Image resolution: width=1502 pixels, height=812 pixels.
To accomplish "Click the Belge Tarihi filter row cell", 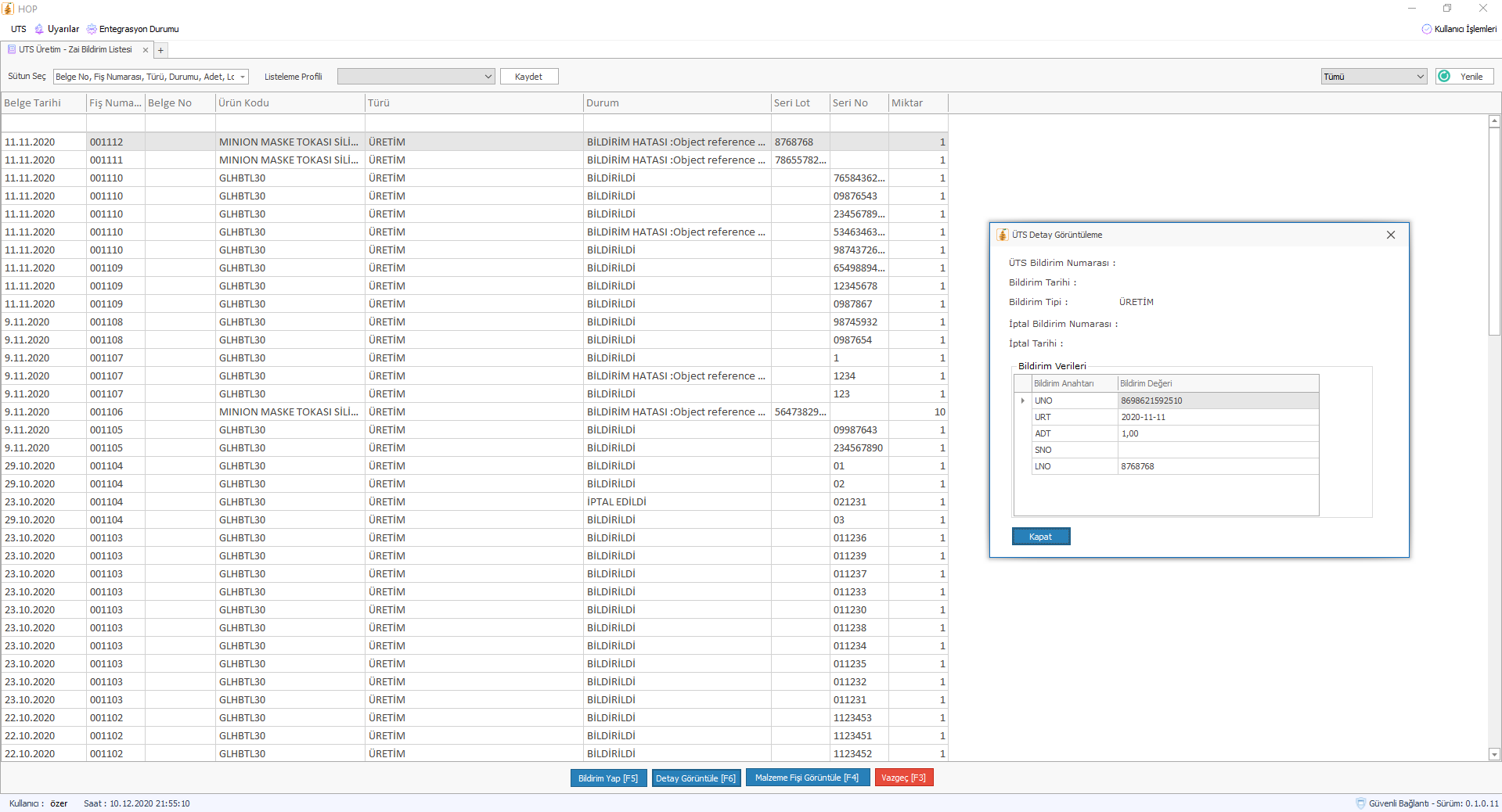I will (43, 123).
